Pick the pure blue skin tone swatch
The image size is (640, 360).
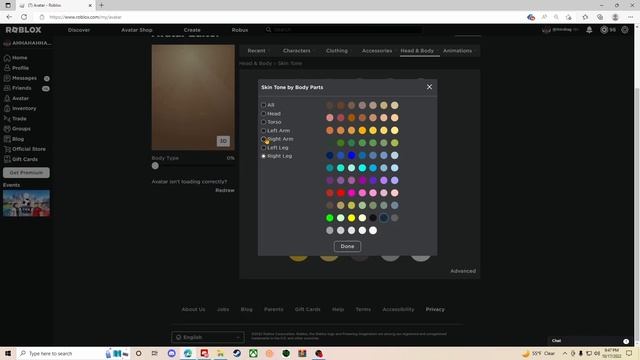coord(351,156)
